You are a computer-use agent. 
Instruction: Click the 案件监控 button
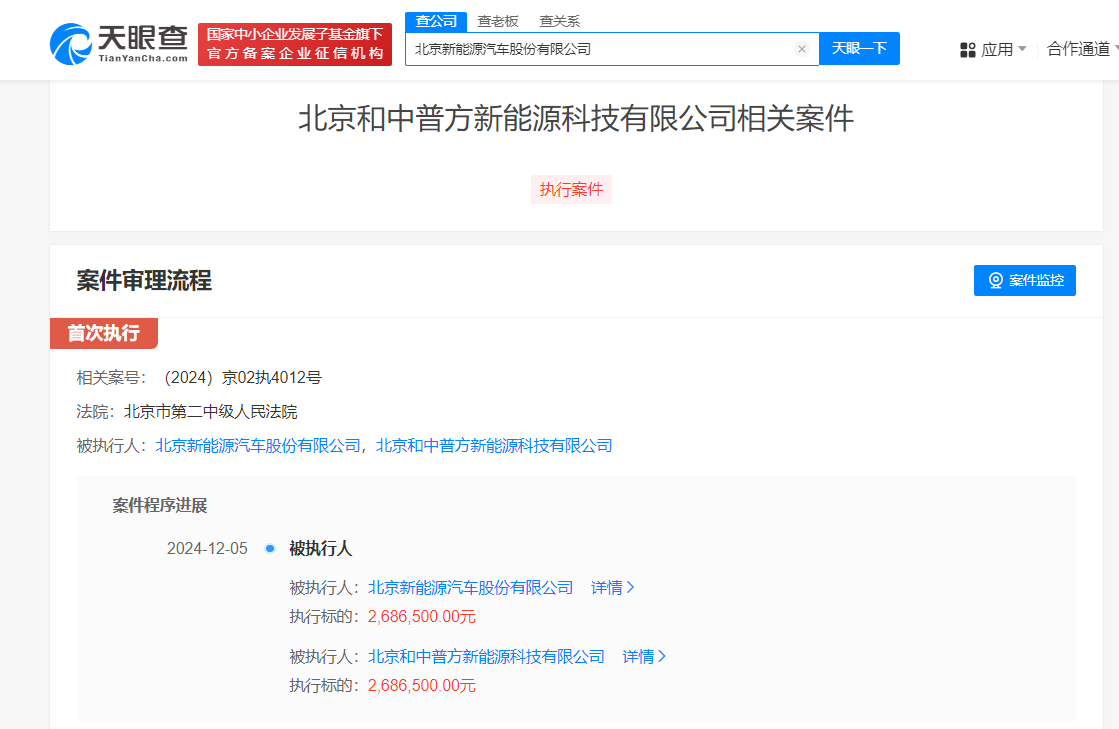coord(1025,280)
